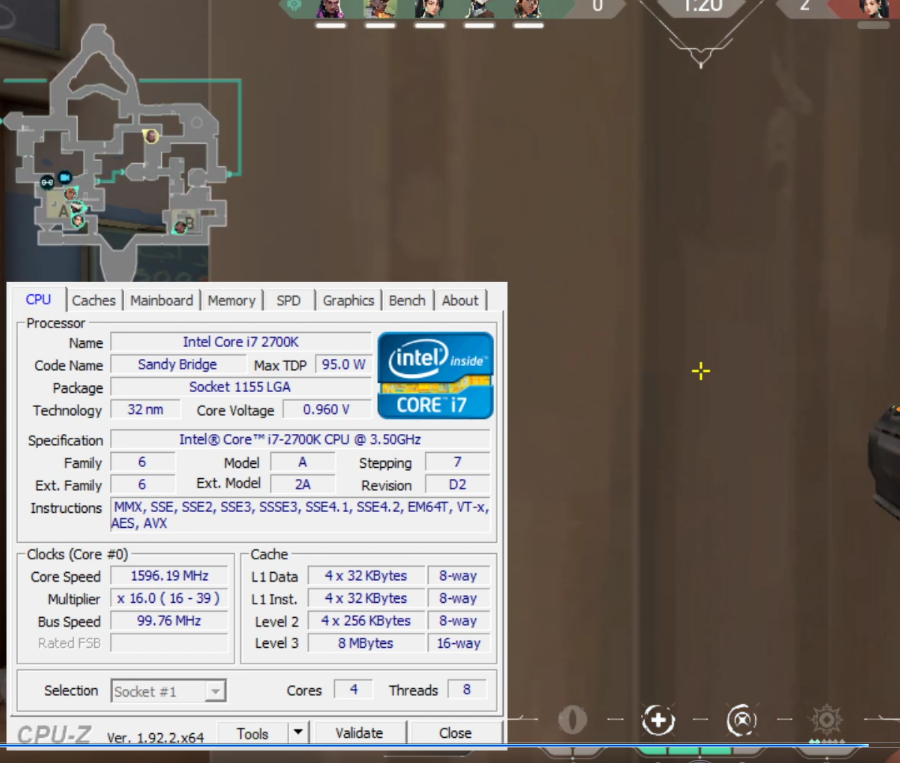Click the yellow-ringed player icon on minimap
900x763 pixels.
coord(151,136)
